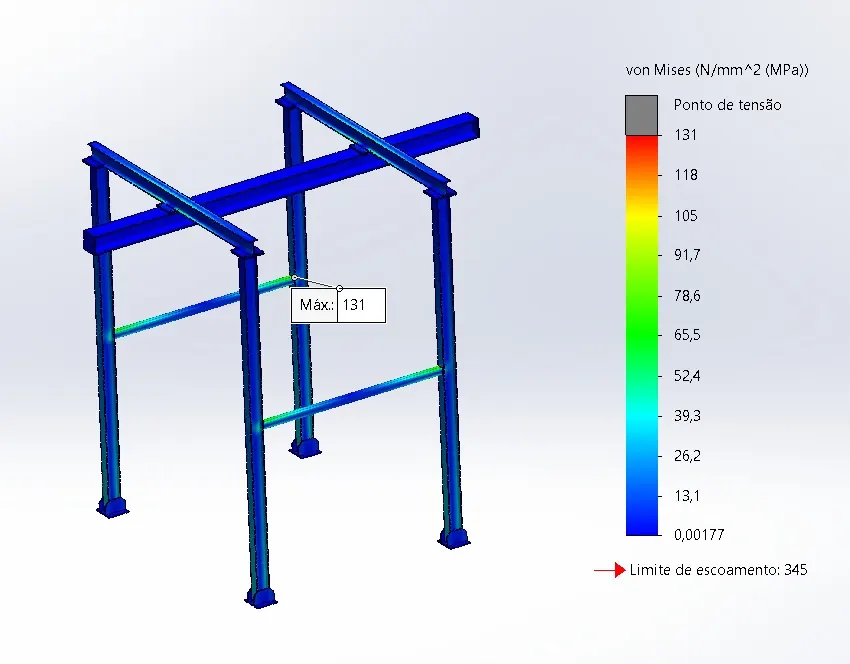Select the von Mises (N/mm^2 (MPa)) legend title
This screenshot has height=664, width=850.
click(717, 70)
